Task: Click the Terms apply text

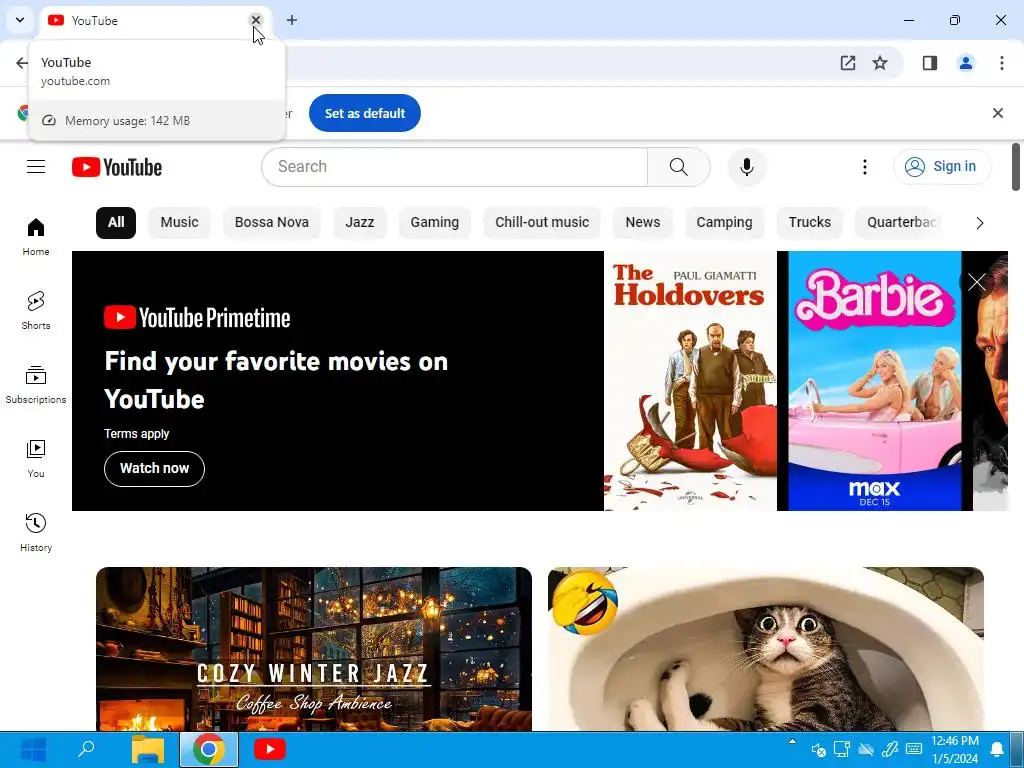Action: coord(136,434)
